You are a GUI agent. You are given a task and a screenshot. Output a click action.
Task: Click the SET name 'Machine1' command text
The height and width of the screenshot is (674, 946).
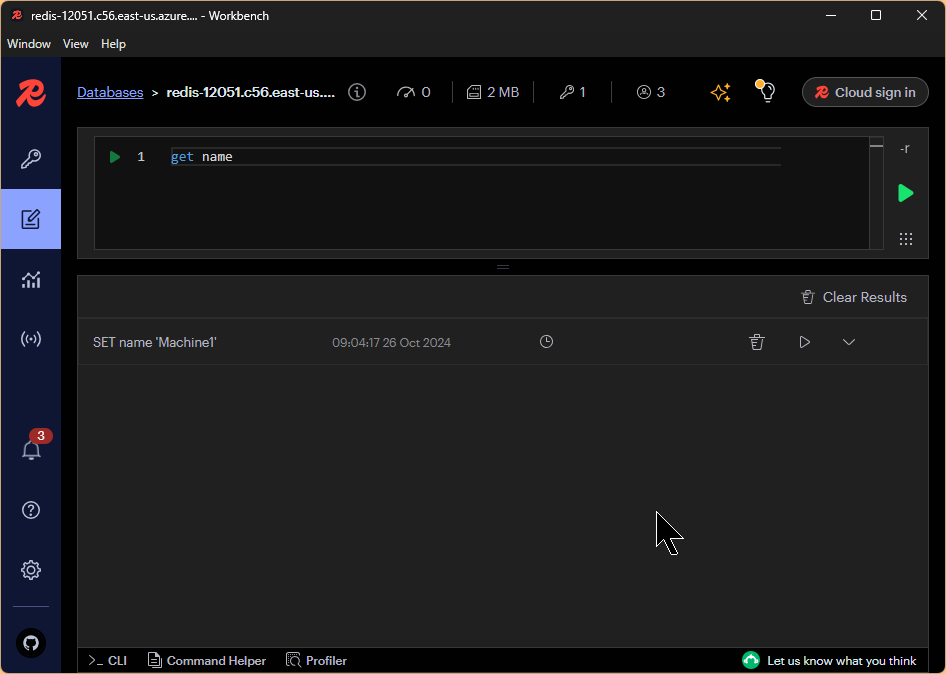click(154, 342)
